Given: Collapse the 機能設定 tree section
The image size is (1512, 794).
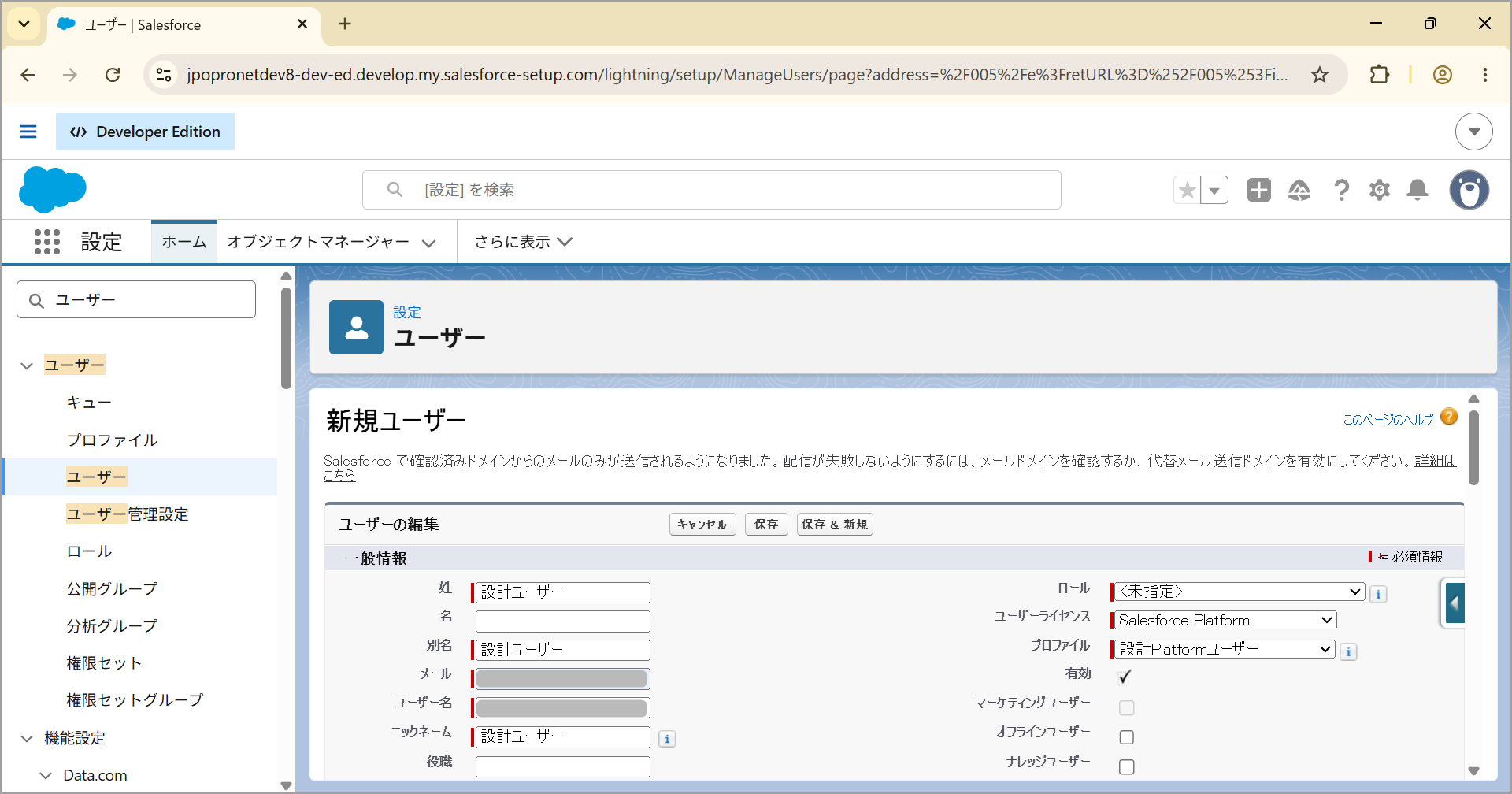Looking at the screenshot, I should click(x=27, y=738).
